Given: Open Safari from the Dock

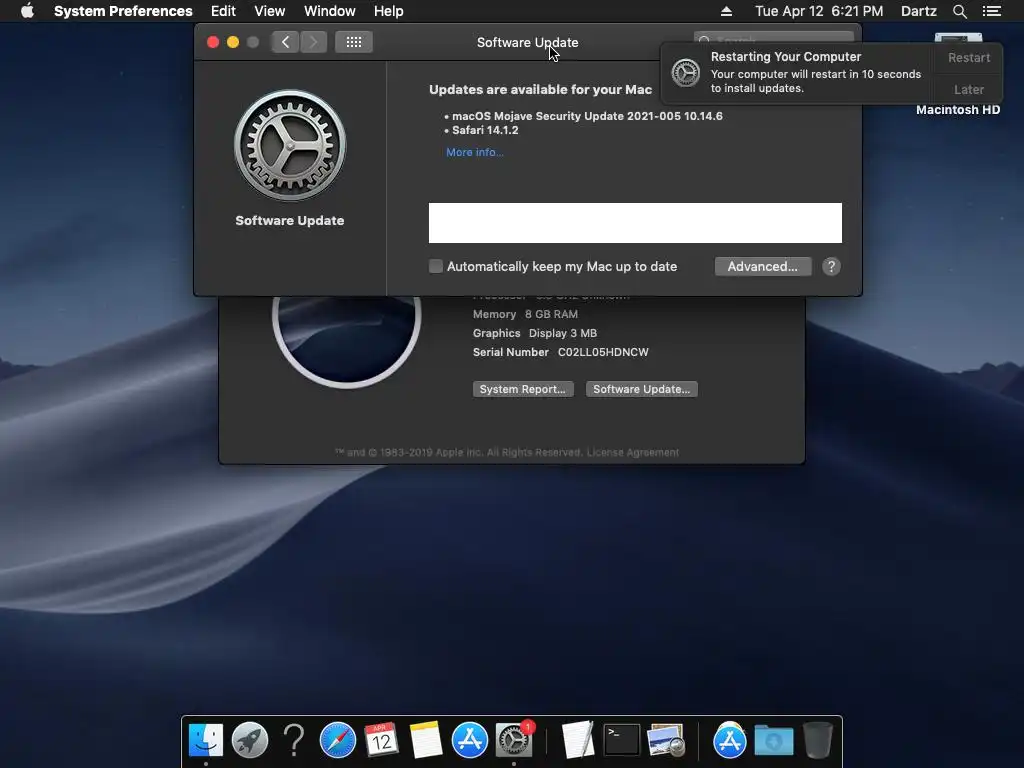Looking at the screenshot, I should click(338, 740).
